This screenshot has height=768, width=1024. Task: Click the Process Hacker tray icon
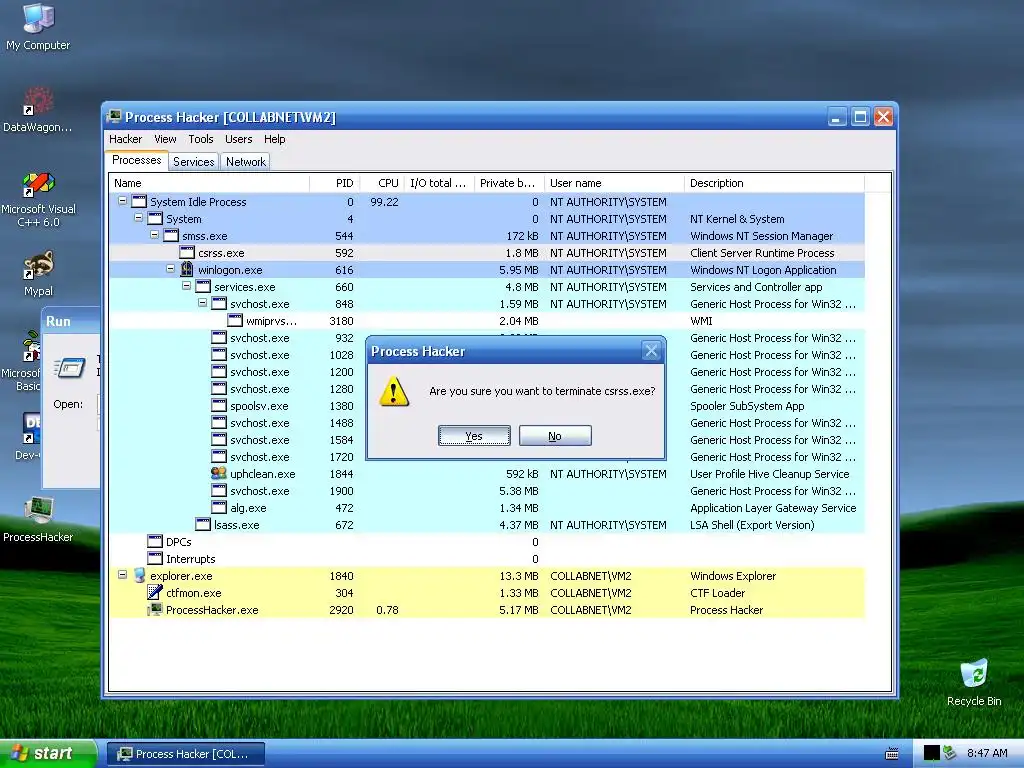tap(949, 753)
